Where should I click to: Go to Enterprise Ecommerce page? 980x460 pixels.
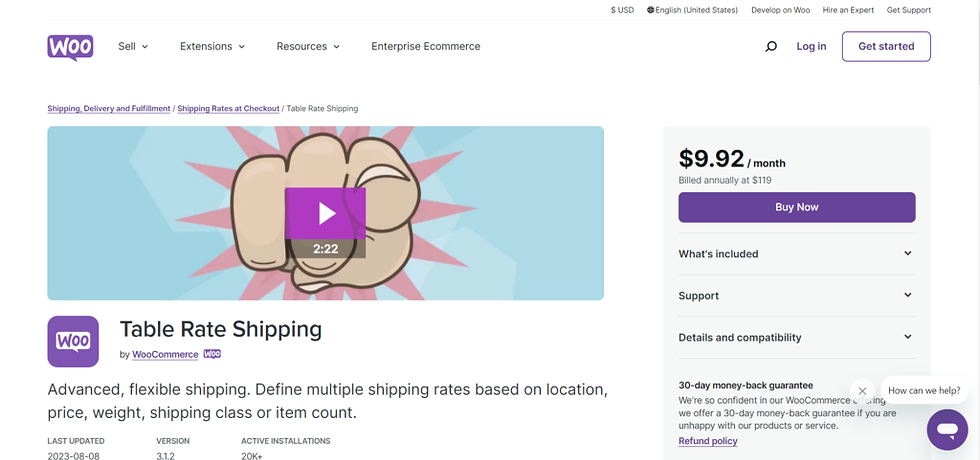click(x=426, y=47)
